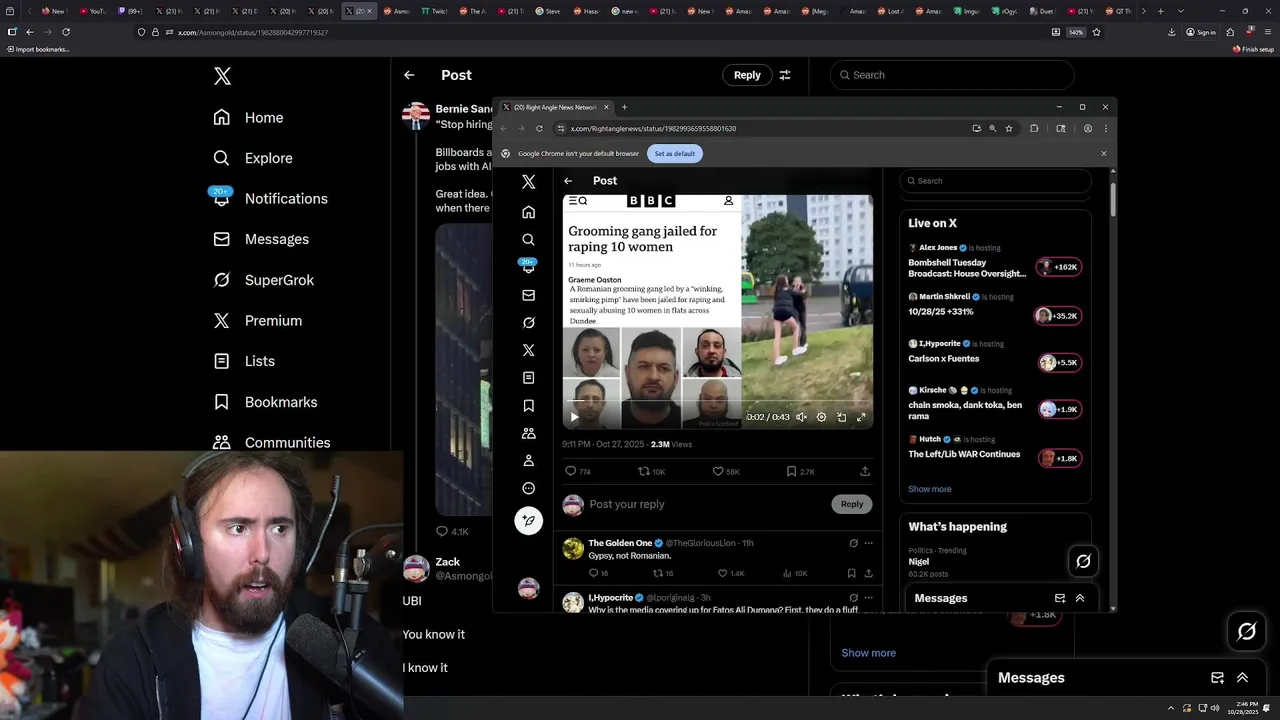Click the video progress bar
The height and width of the screenshot is (720, 1280).
tap(717, 403)
